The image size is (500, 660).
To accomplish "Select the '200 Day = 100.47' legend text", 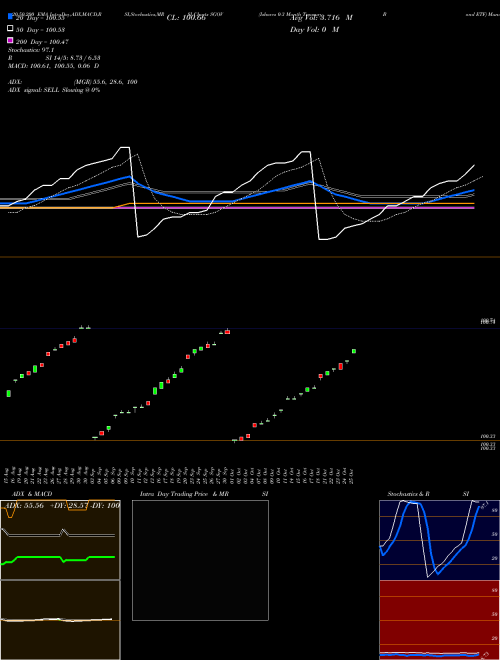I will pyautogui.click(x=42, y=42).
